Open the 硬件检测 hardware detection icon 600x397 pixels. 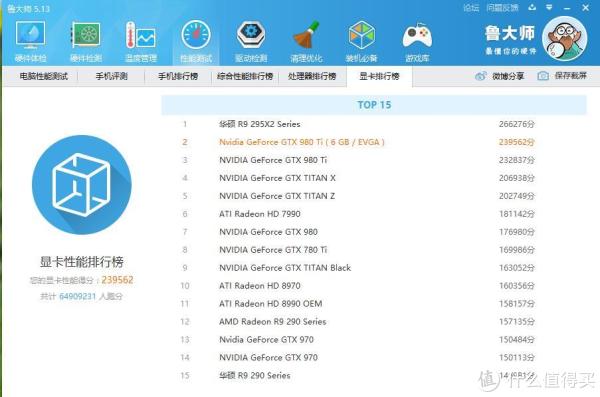86,41
